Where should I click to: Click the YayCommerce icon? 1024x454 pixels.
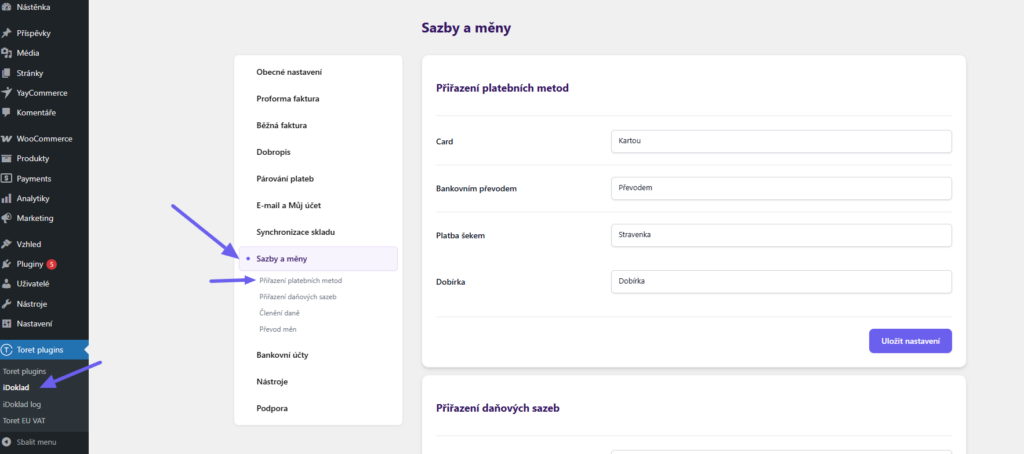(7, 93)
